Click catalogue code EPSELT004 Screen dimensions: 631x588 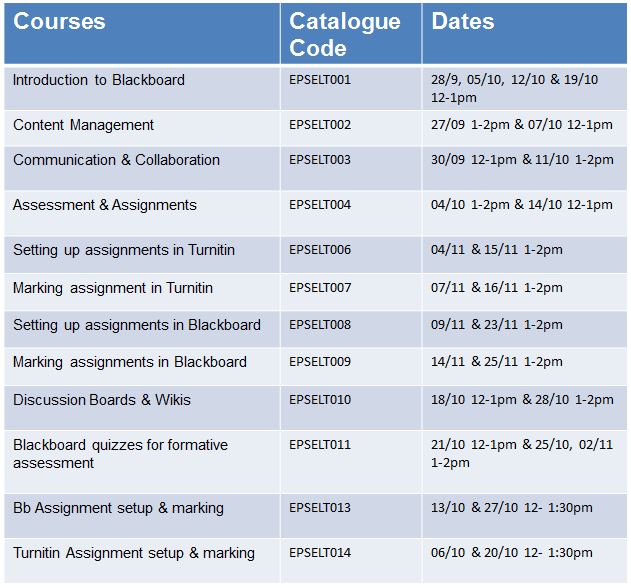click(x=320, y=205)
